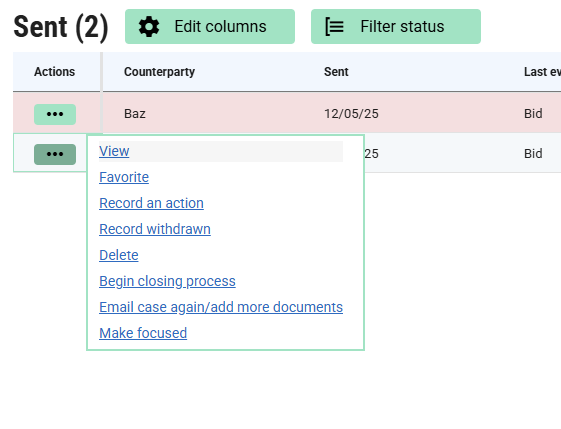This screenshot has width=561, height=429.
Task: Select View from the actions menu
Action: tap(114, 151)
